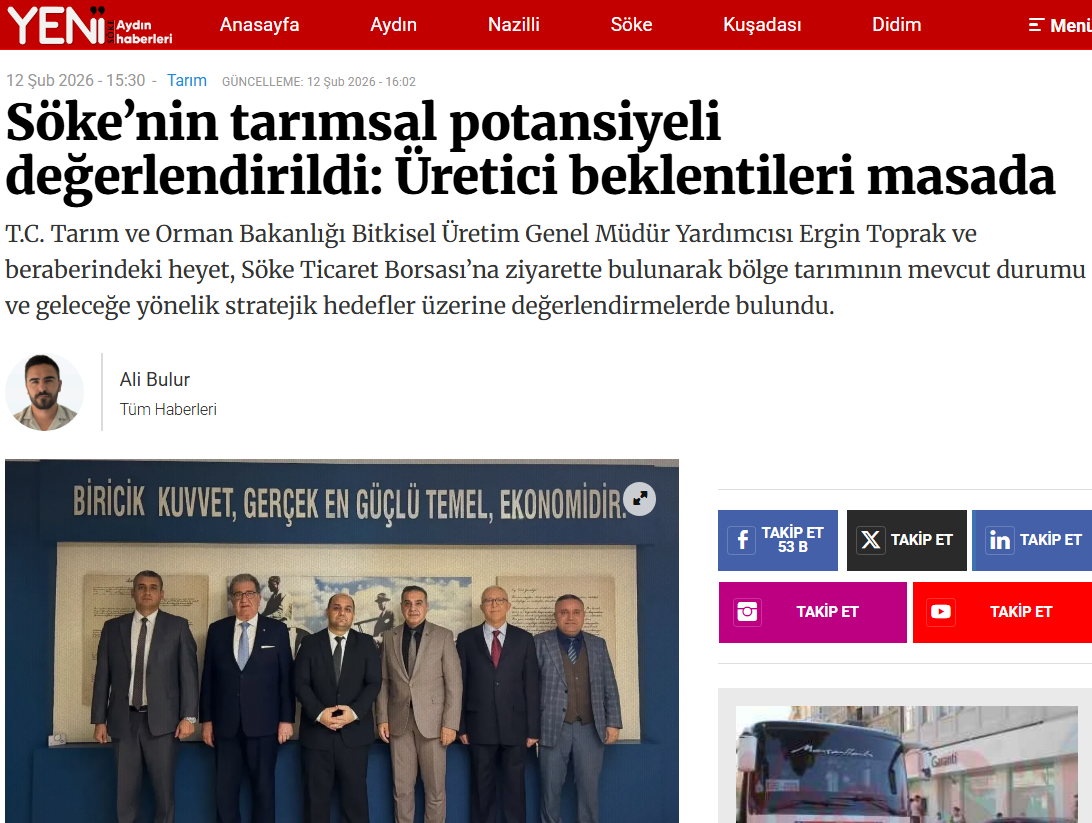Open the main group article photo
The height and width of the screenshot is (823, 1092).
pos(342,641)
